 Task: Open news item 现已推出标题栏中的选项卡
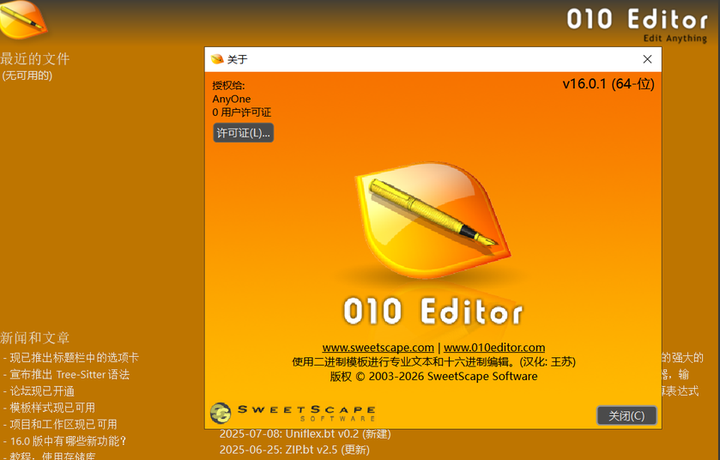coord(74,358)
